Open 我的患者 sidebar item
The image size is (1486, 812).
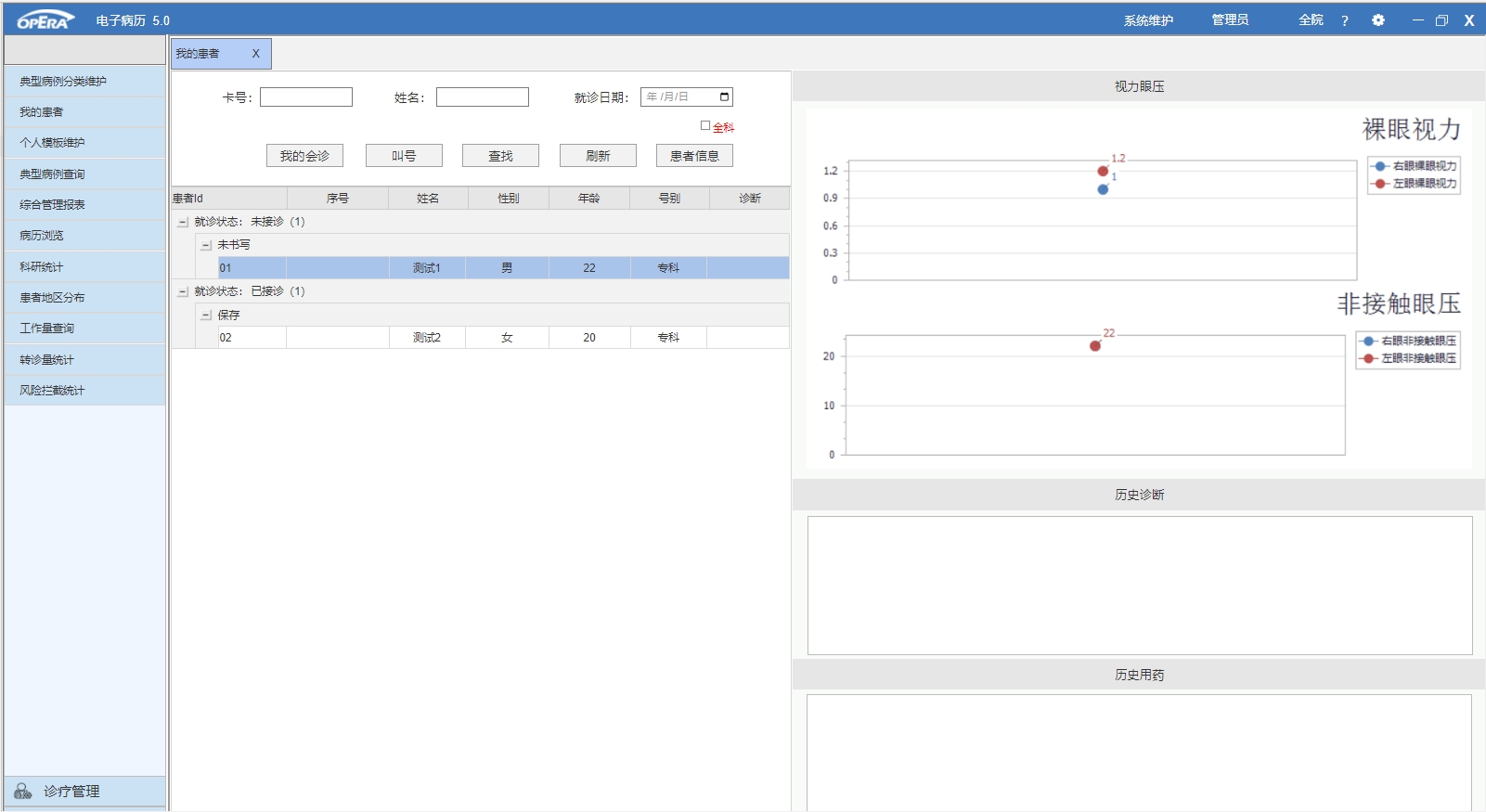84,111
